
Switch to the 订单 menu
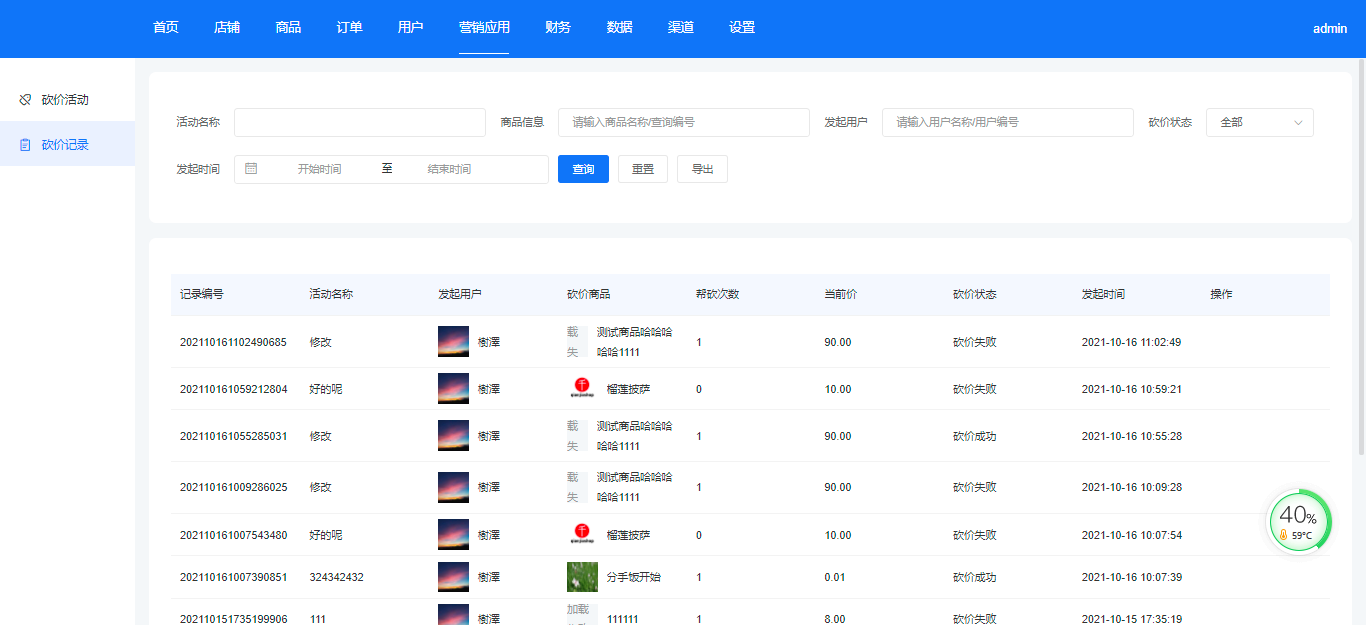[349, 28]
